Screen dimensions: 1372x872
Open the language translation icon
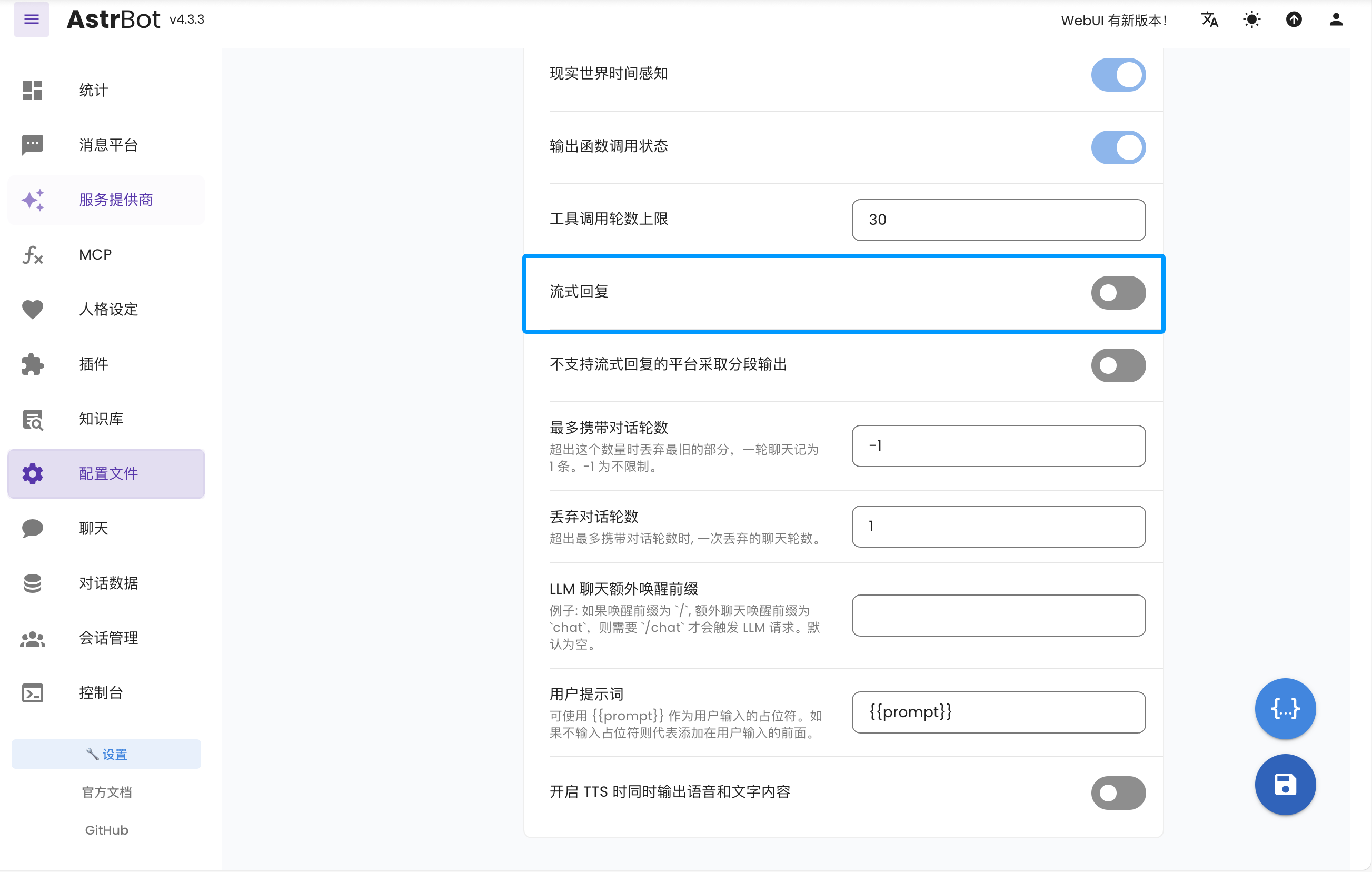1209,19
